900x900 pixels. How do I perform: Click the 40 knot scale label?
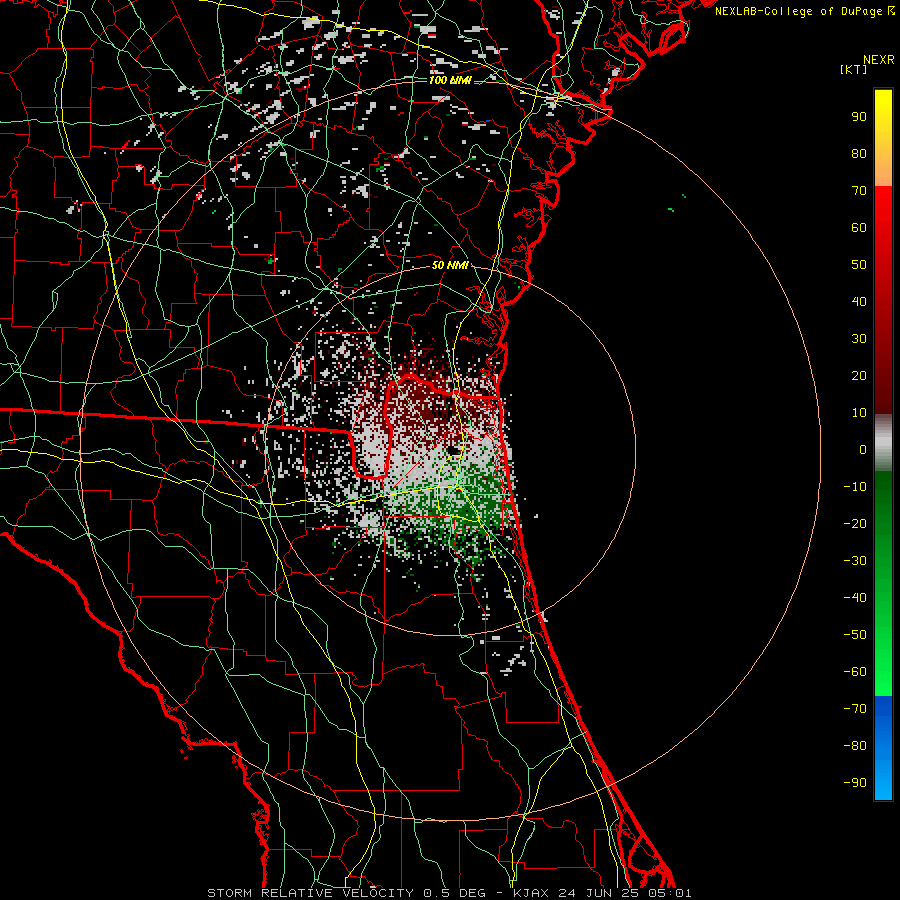point(859,301)
